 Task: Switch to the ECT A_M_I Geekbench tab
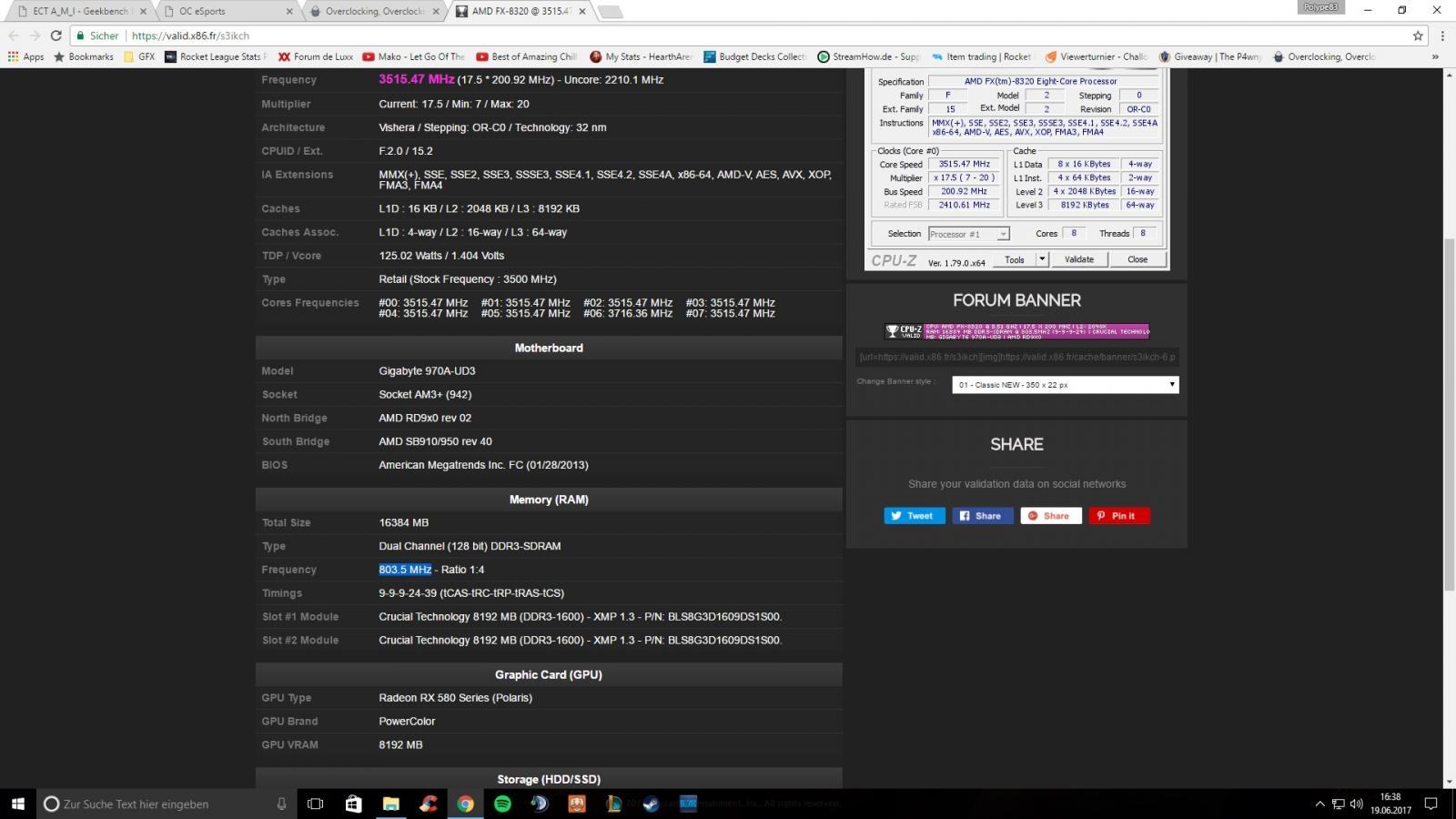pos(82,12)
